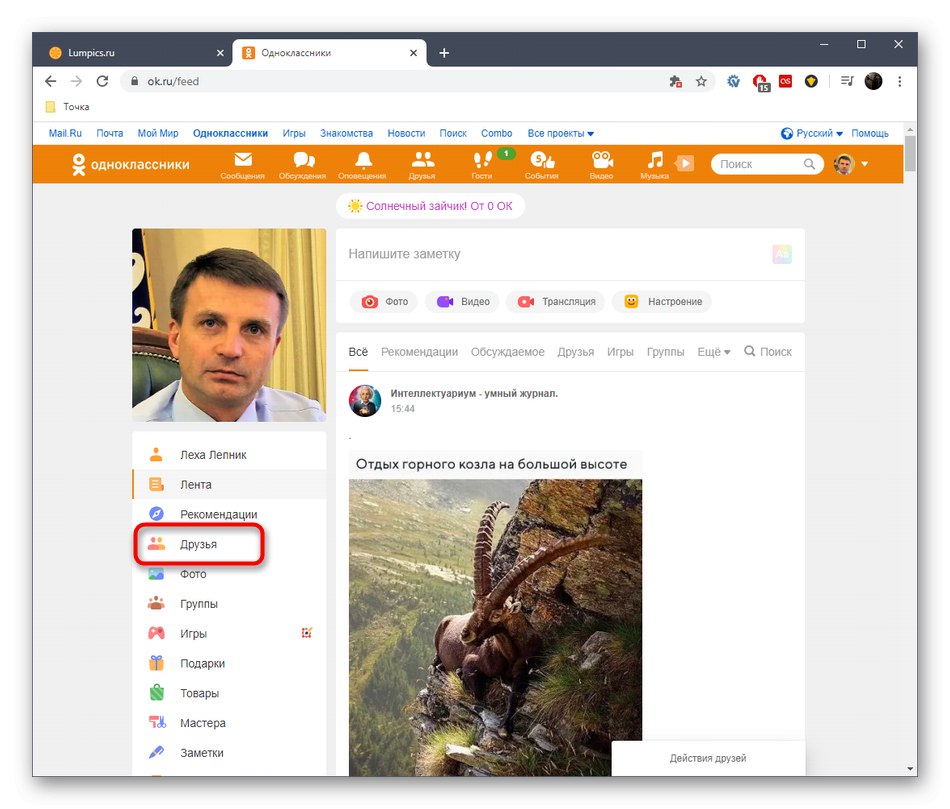The height and width of the screenshot is (809, 950).
Task: Bookmark the page with the star icon
Action: point(699,82)
